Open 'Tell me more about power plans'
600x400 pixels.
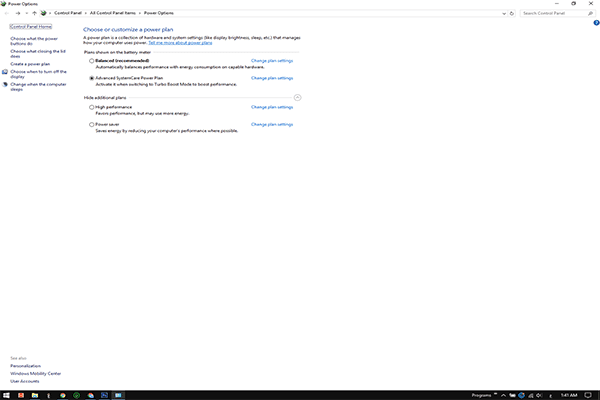pos(180,43)
